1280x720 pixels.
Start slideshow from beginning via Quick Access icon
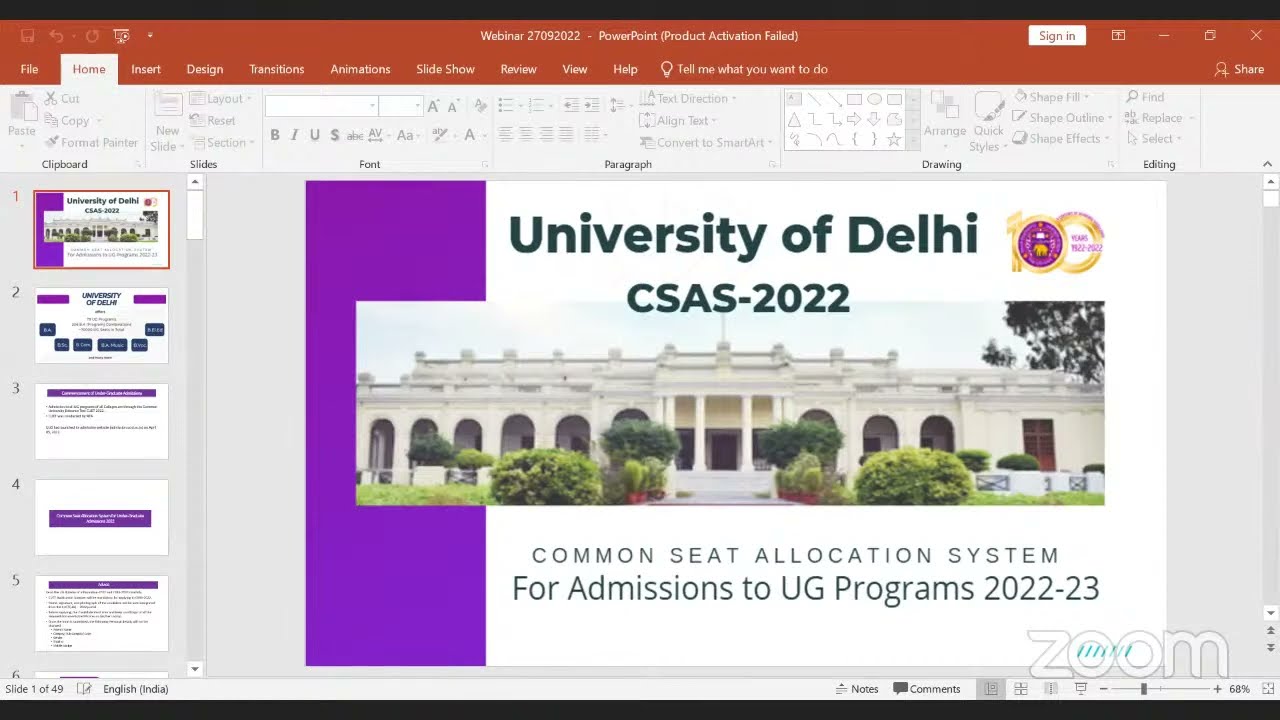122,36
